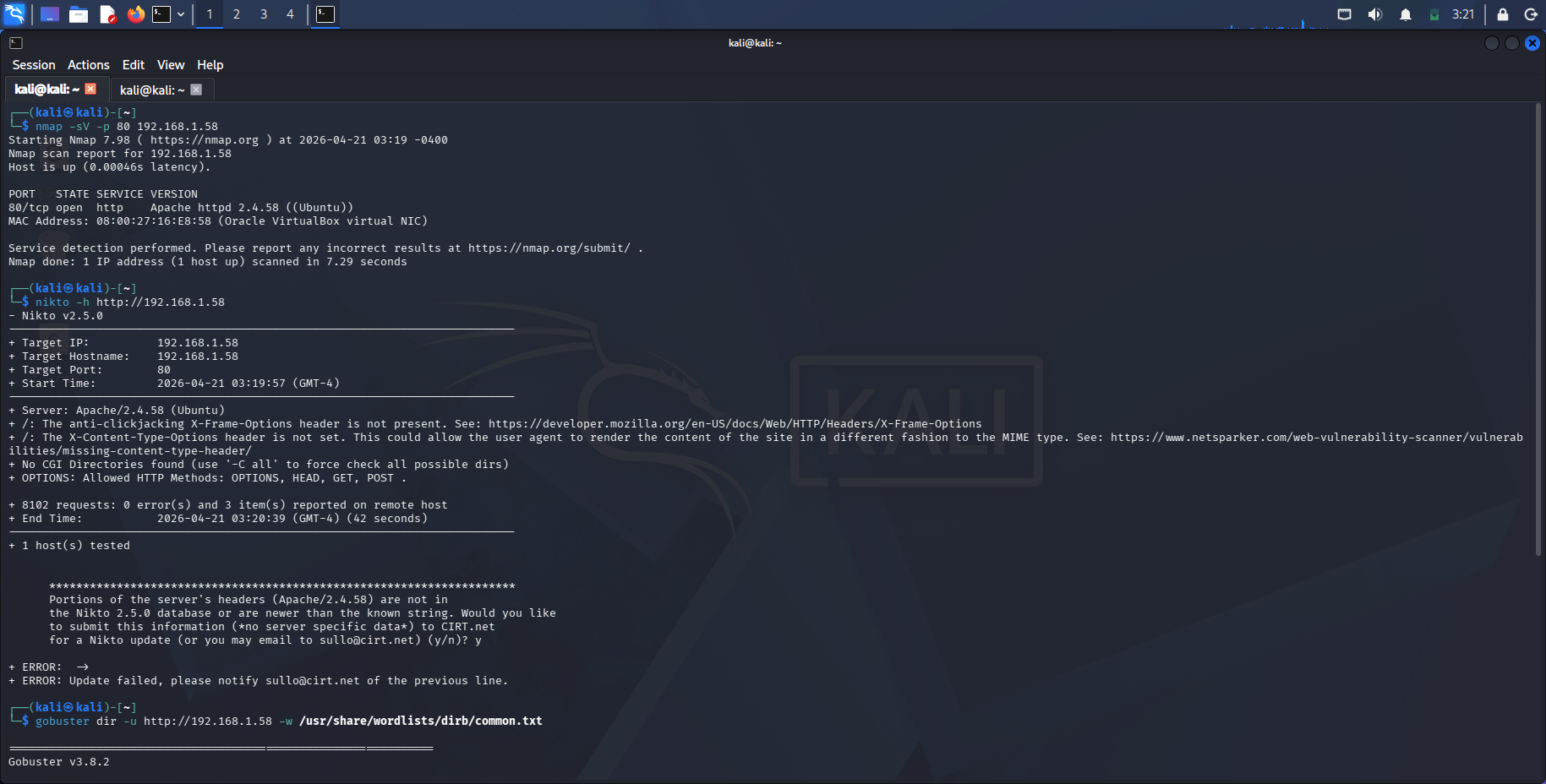Expand the terminal launcher dropdown arrow
1546x784 pixels.
[181, 14]
